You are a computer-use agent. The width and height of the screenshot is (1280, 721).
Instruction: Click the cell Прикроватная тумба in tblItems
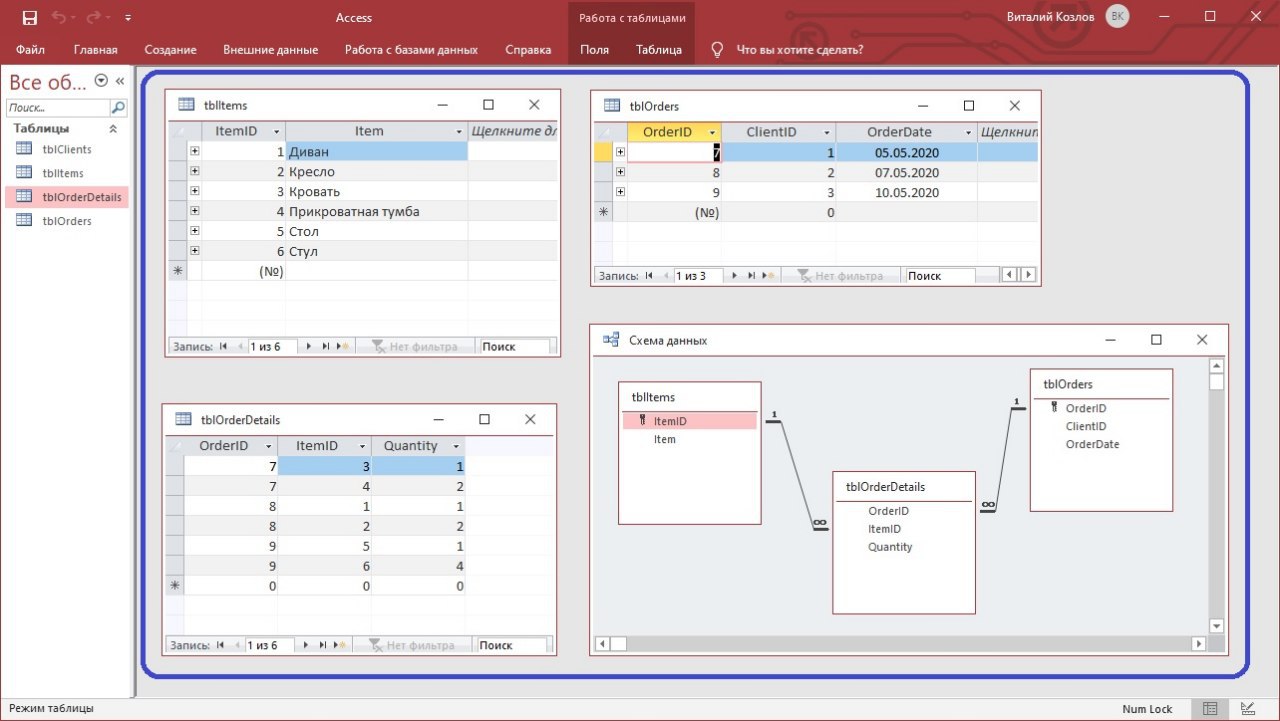pos(377,211)
